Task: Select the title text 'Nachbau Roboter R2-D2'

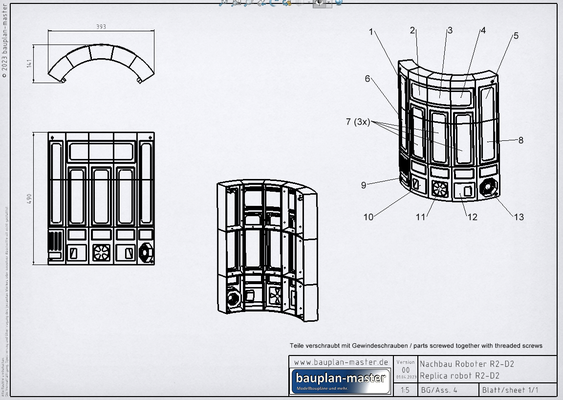Action: click(467, 364)
